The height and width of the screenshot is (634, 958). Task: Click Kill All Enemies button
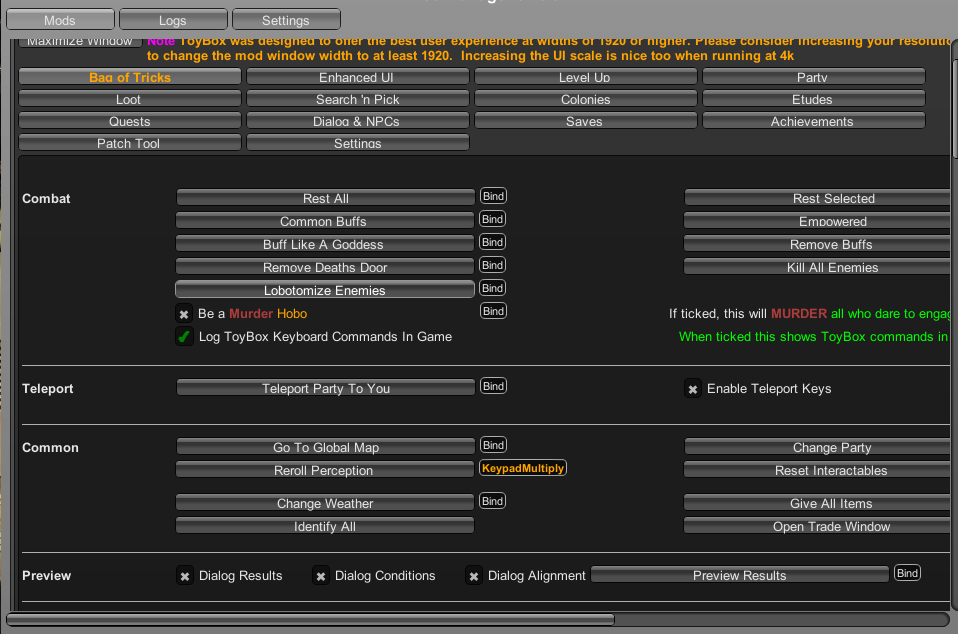(x=819, y=267)
